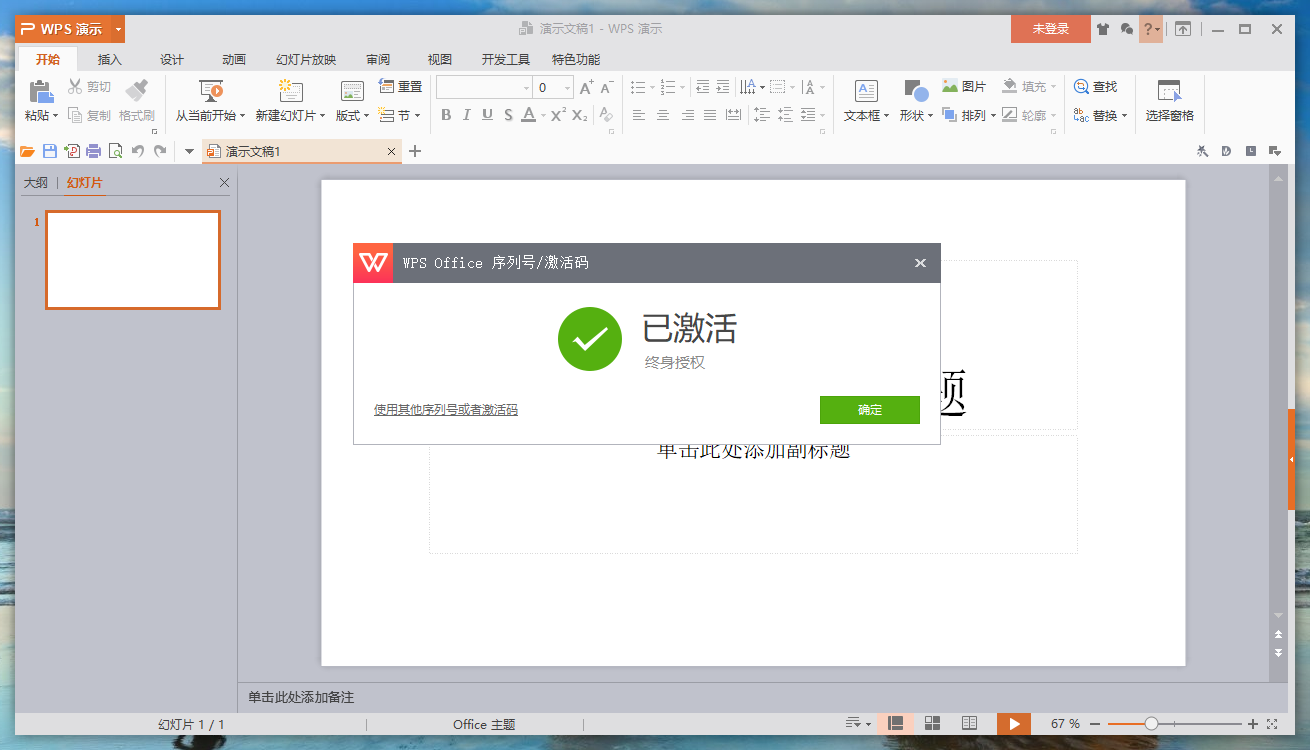Open the Slide Show (幻灯片放映) tab

pyautogui.click(x=306, y=60)
